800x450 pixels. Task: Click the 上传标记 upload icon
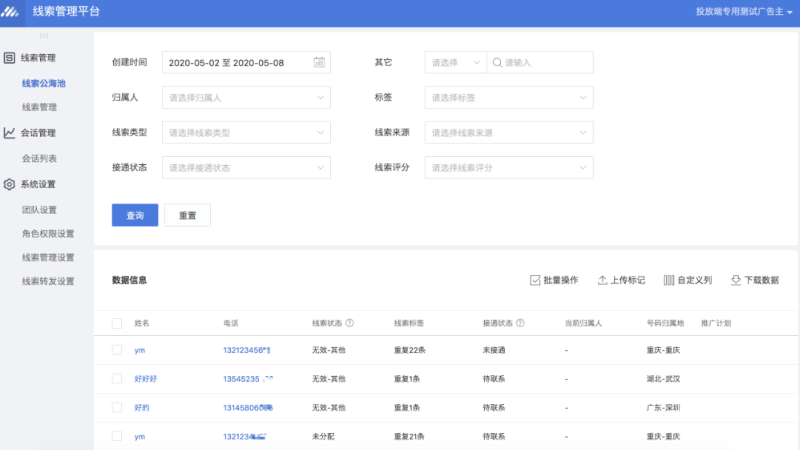tap(602, 280)
